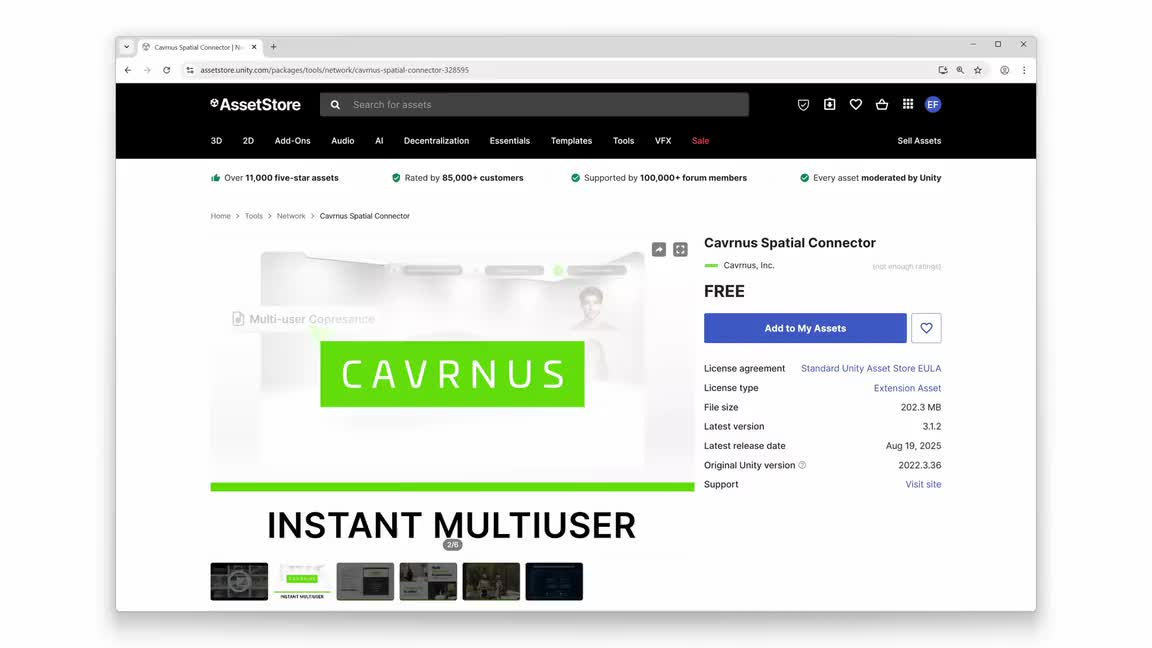Open Standard Unity Asset Store EULA link

(x=871, y=368)
